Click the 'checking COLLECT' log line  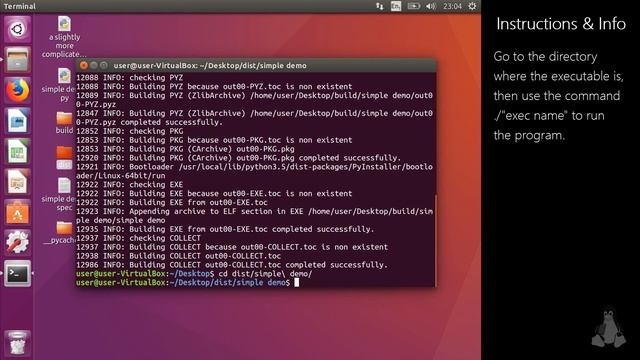pos(138,238)
